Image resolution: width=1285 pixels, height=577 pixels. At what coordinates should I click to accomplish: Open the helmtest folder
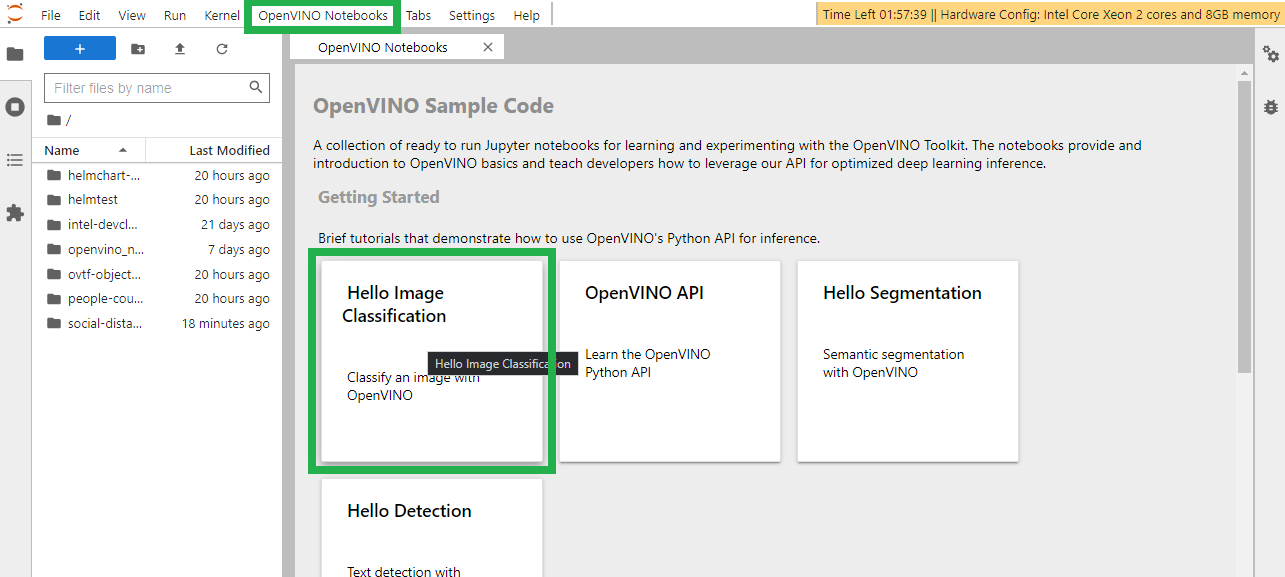pyautogui.click(x=93, y=200)
